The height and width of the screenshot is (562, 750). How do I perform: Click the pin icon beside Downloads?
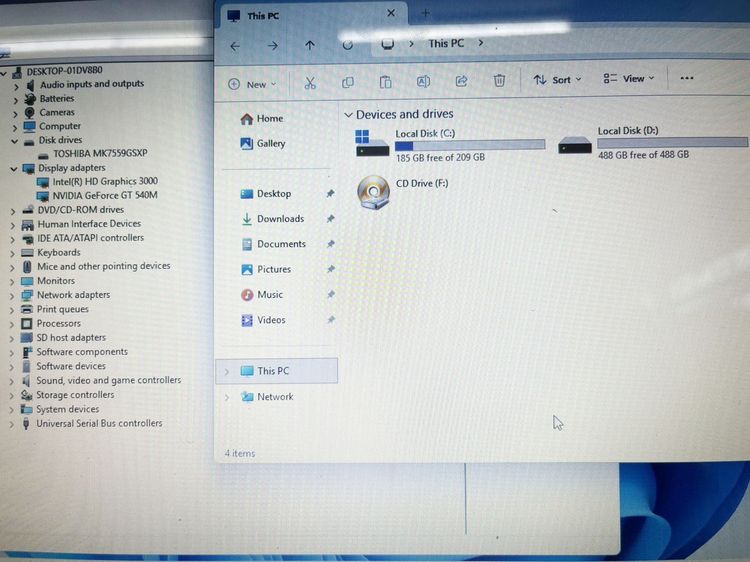(x=330, y=219)
